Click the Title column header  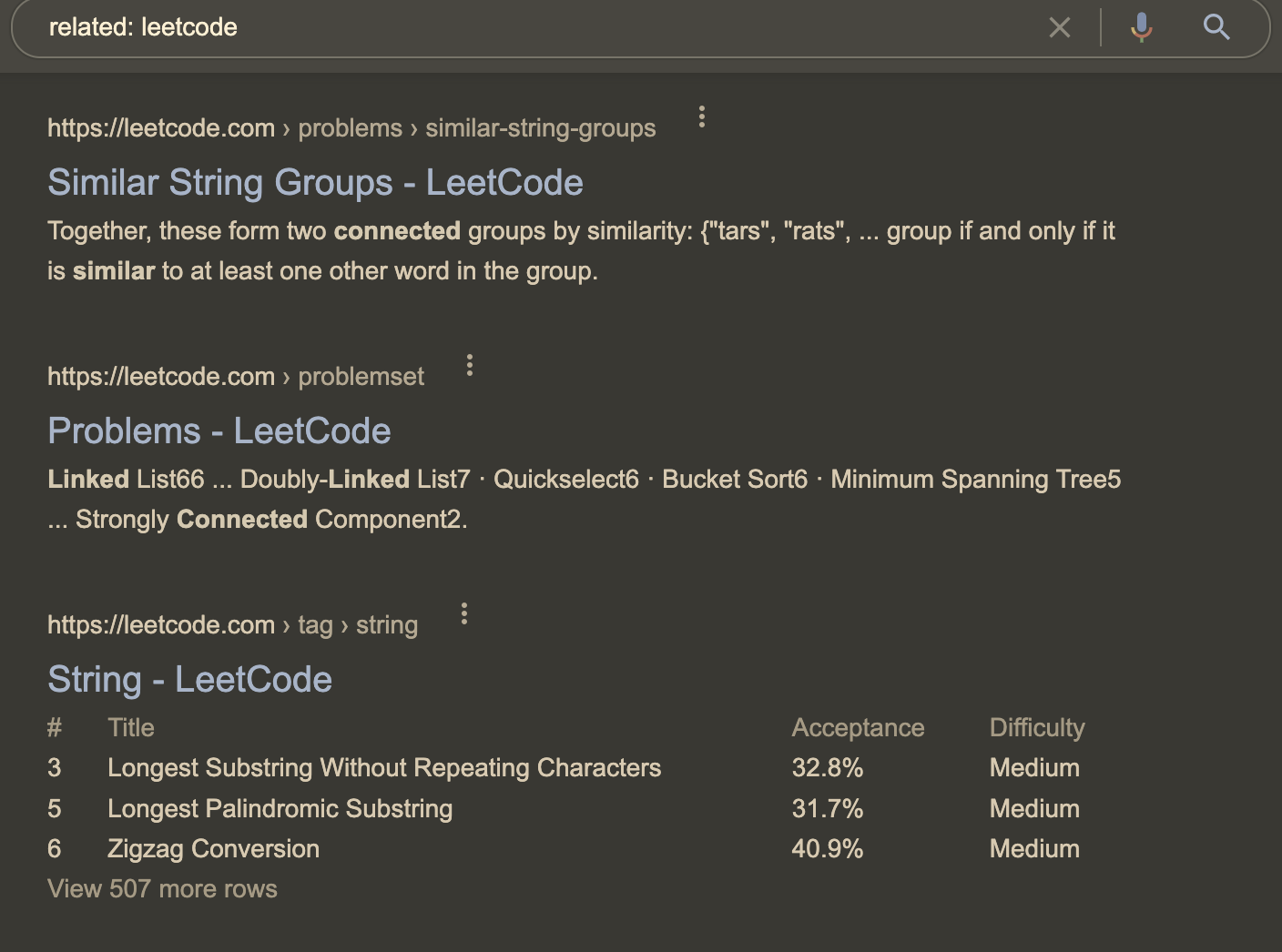point(131,727)
